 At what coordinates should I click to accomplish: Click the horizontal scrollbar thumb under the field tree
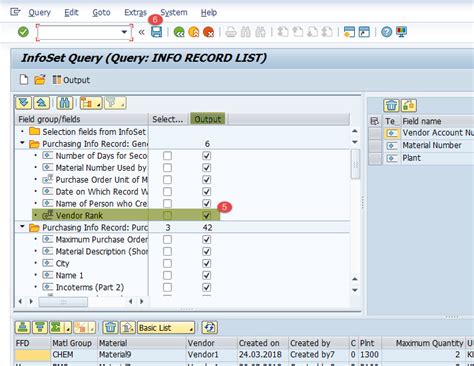pos(63,302)
